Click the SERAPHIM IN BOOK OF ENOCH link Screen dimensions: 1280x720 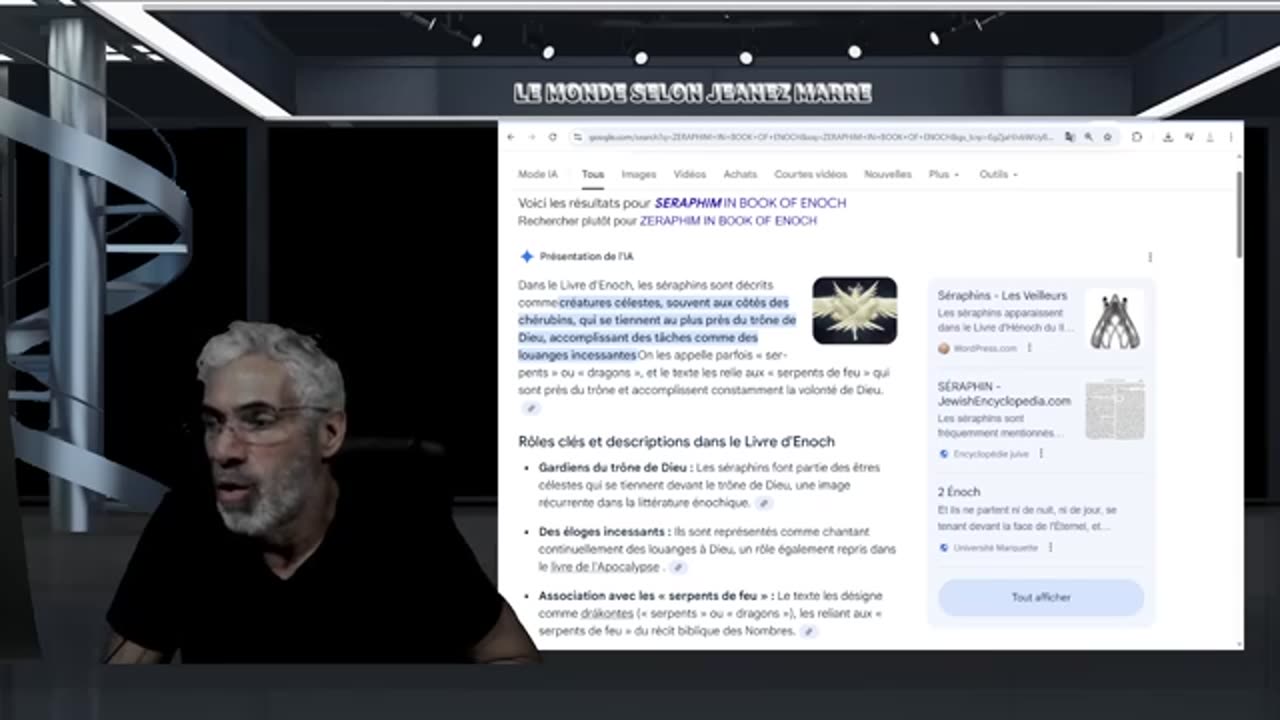click(750, 202)
